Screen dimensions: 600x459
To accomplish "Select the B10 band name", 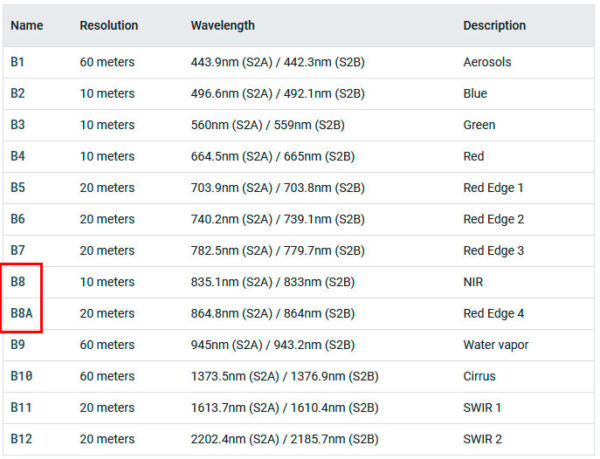I will point(21,376).
